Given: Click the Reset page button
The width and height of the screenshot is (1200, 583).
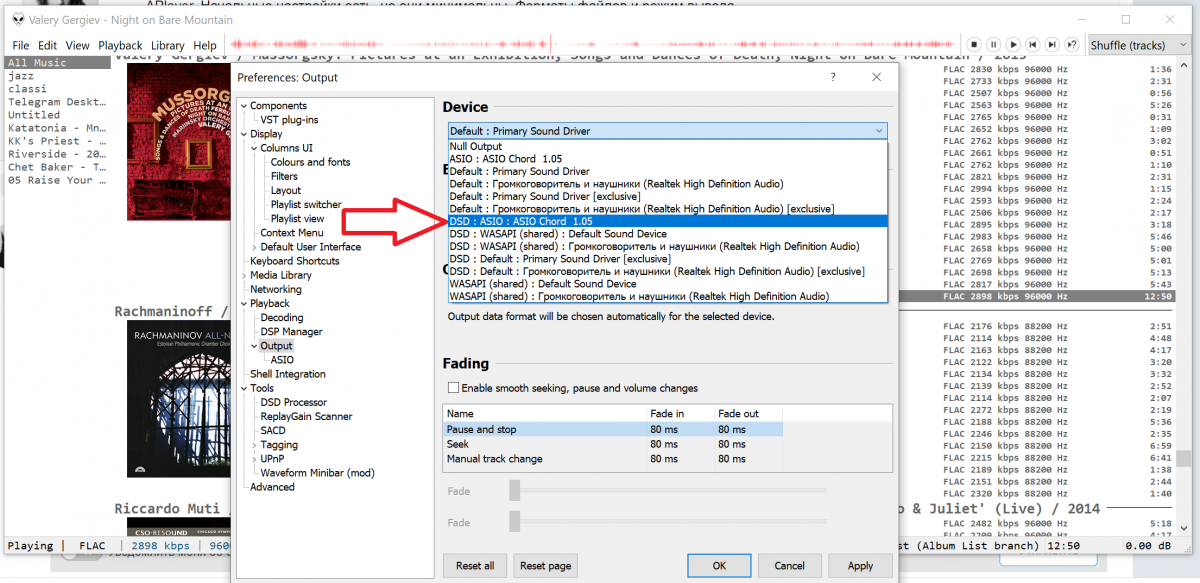Looking at the screenshot, I should pyautogui.click(x=546, y=566).
